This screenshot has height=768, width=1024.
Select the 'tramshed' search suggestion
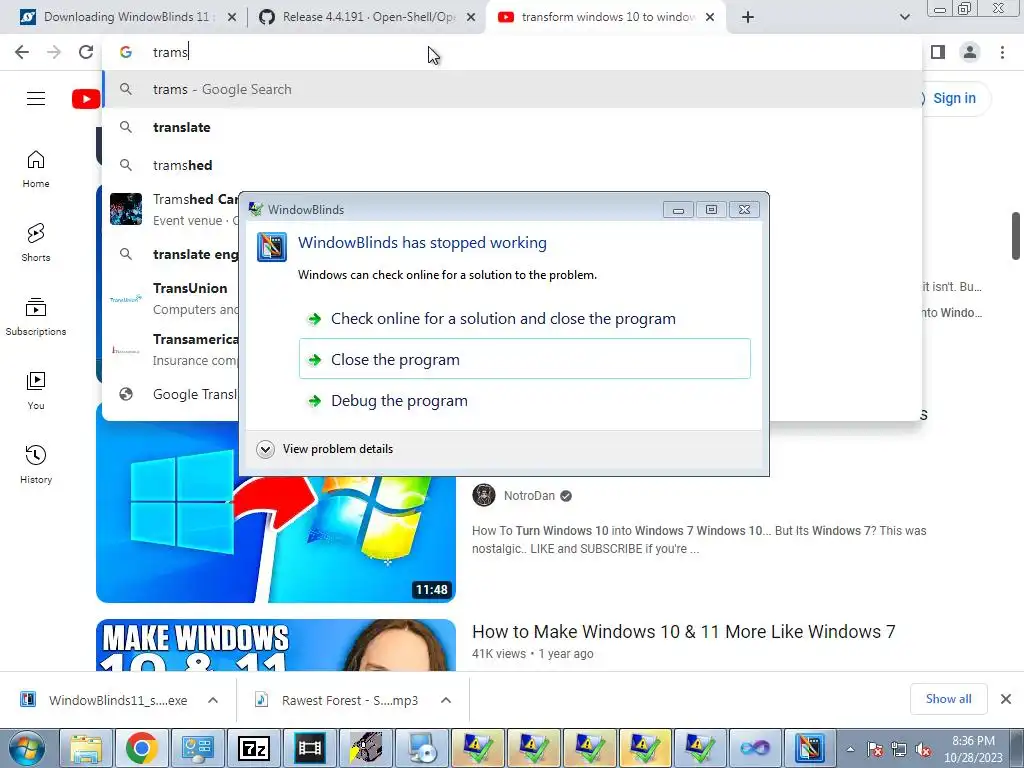[x=513, y=165]
